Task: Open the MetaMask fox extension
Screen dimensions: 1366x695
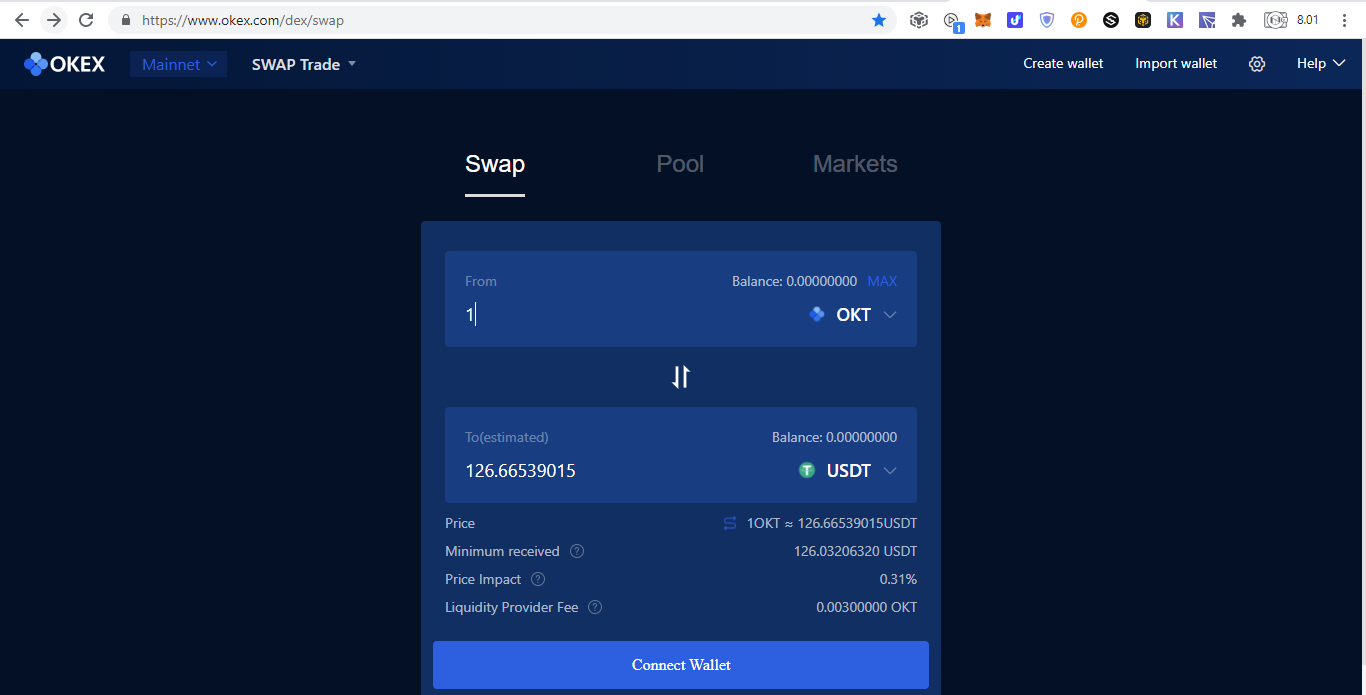Action: (x=983, y=20)
